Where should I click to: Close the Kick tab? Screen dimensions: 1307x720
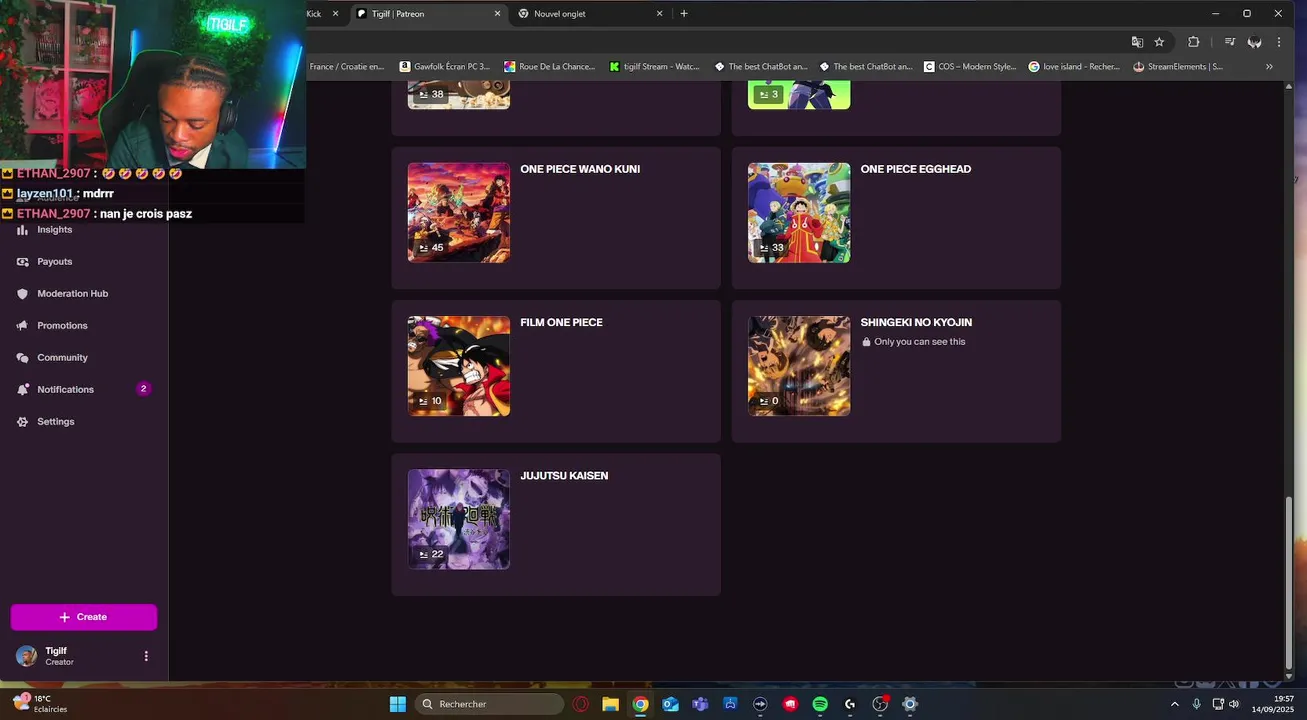tap(335, 14)
